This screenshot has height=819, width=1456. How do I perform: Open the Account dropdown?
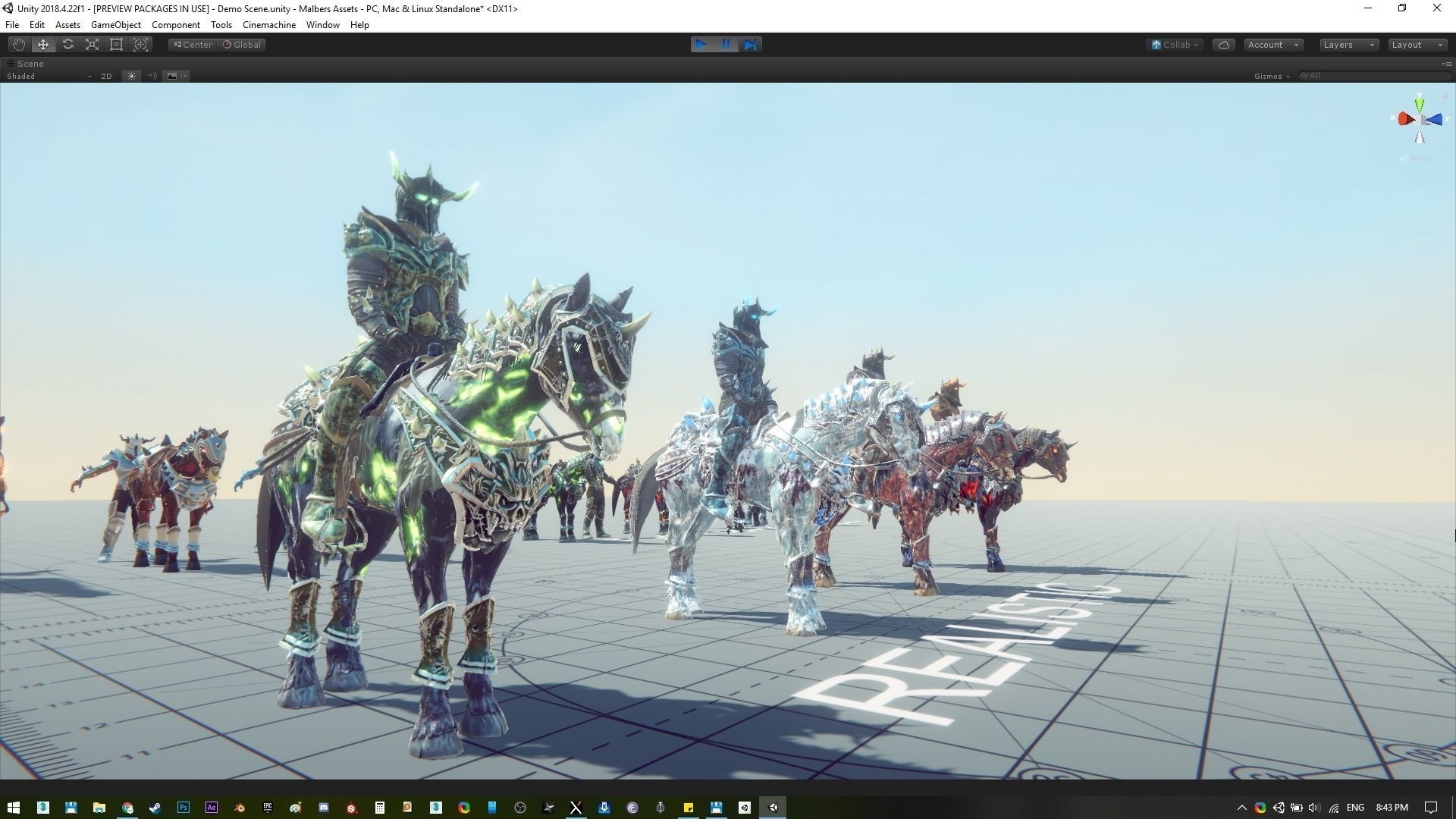tap(1273, 45)
